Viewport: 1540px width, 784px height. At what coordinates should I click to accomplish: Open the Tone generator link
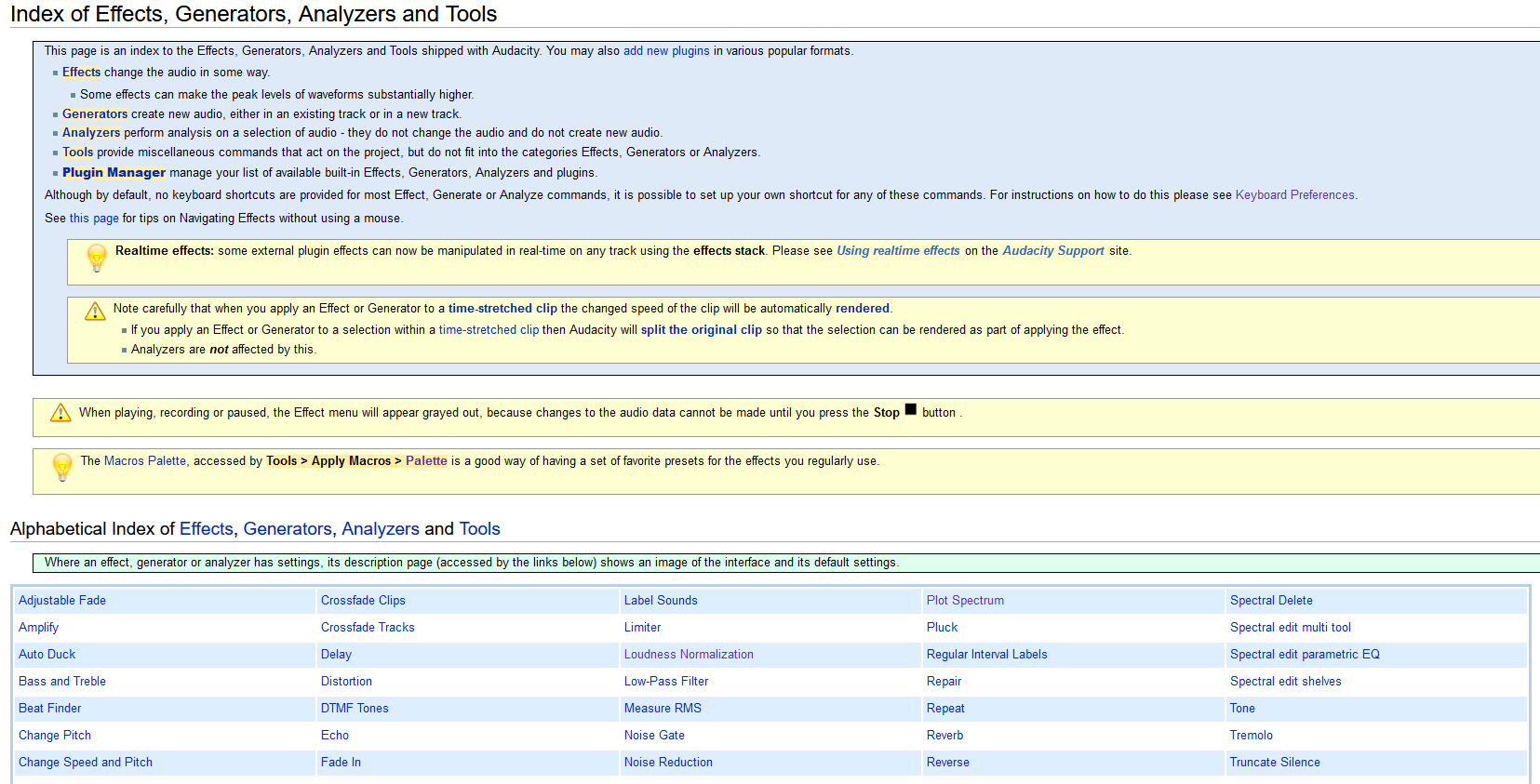click(x=1242, y=709)
